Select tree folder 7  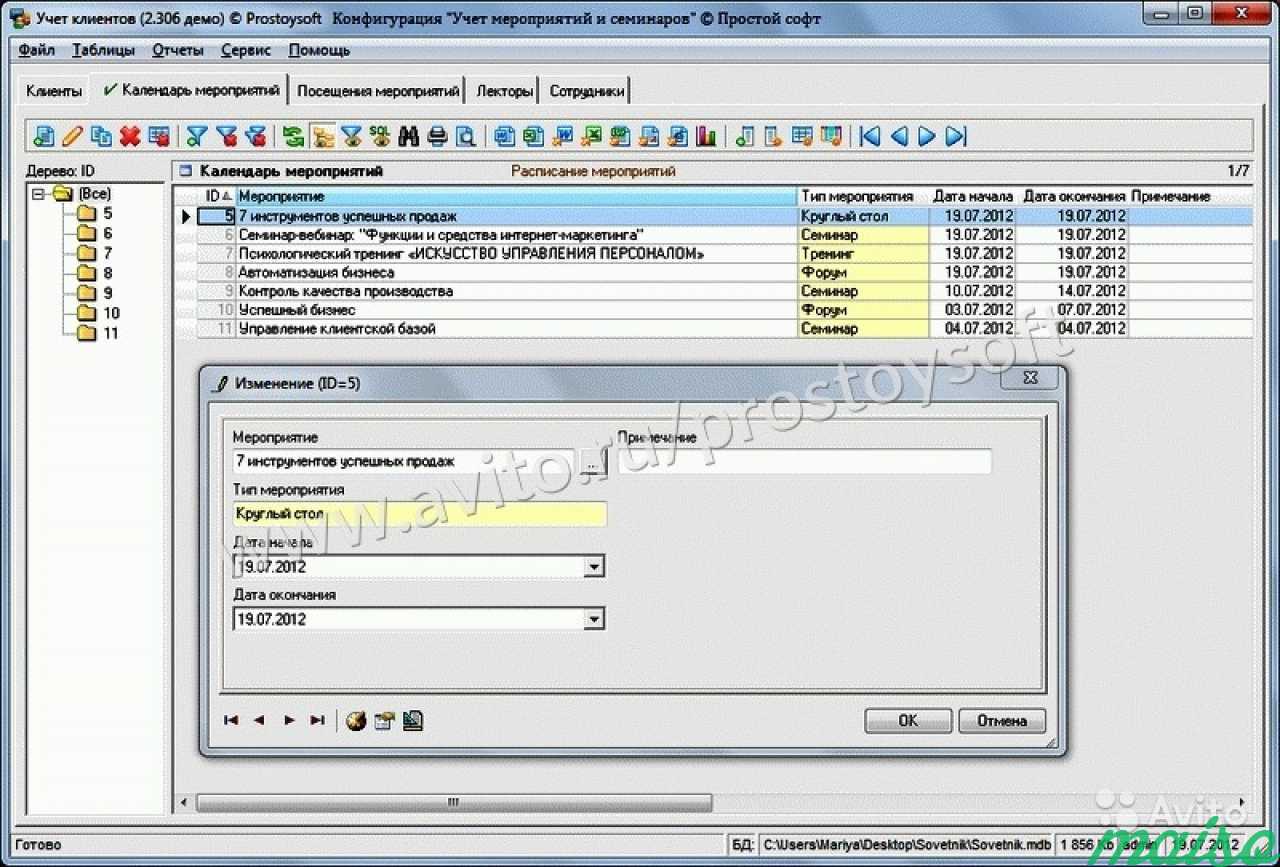[97, 253]
